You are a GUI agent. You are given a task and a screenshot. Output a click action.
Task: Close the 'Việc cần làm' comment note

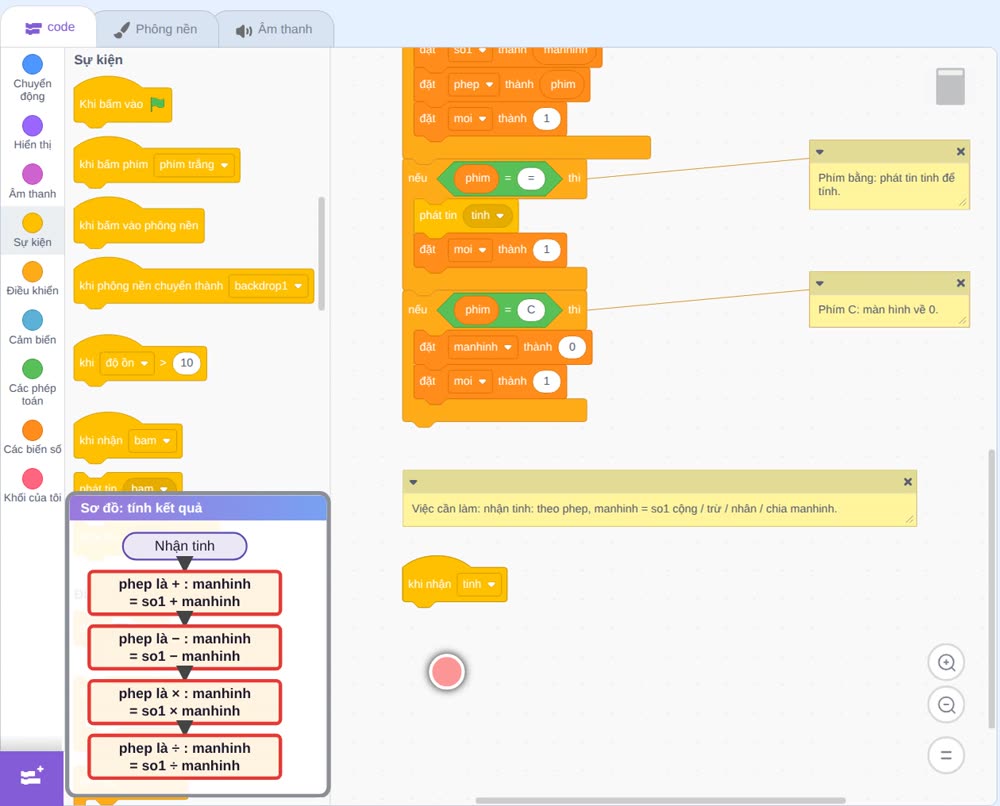pyautogui.click(x=908, y=482)
